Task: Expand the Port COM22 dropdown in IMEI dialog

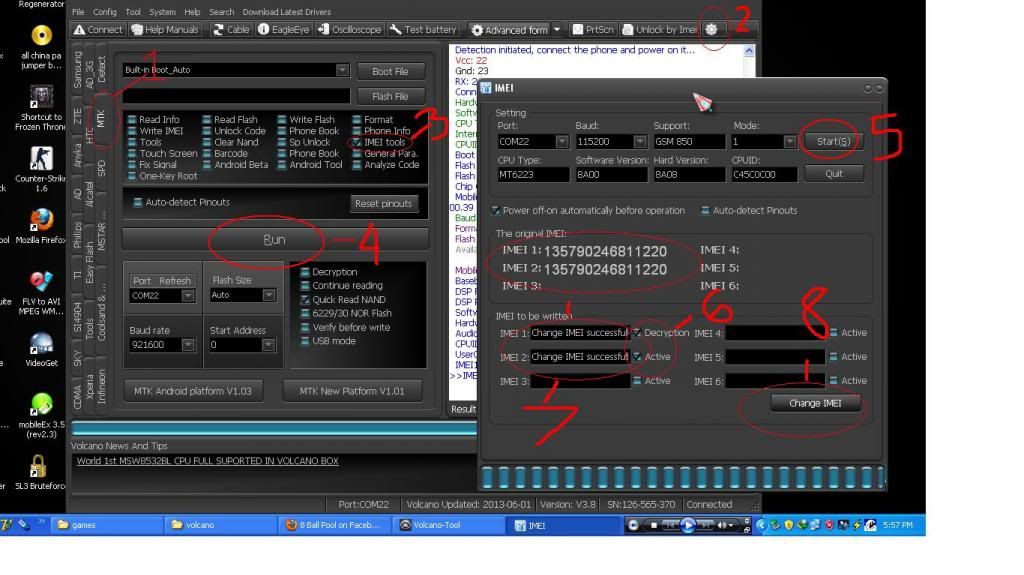Action: coord(562,143)
